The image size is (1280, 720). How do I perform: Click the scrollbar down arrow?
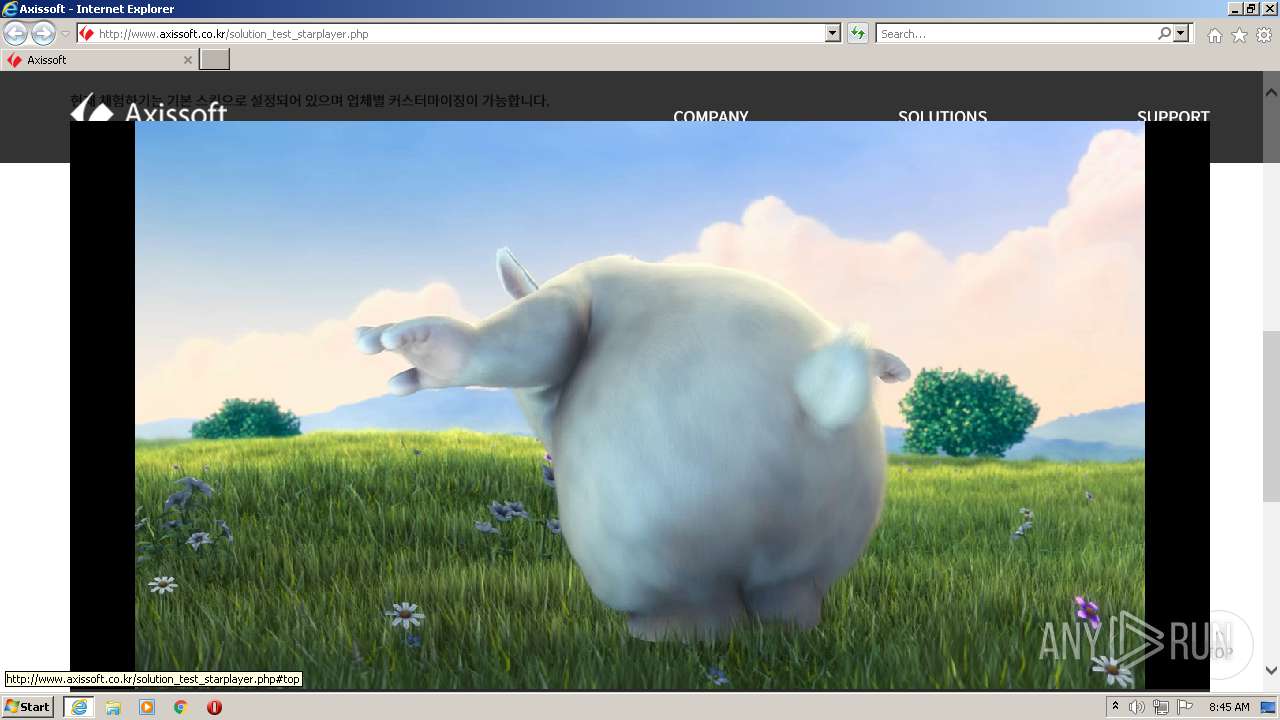point(1271,671)
